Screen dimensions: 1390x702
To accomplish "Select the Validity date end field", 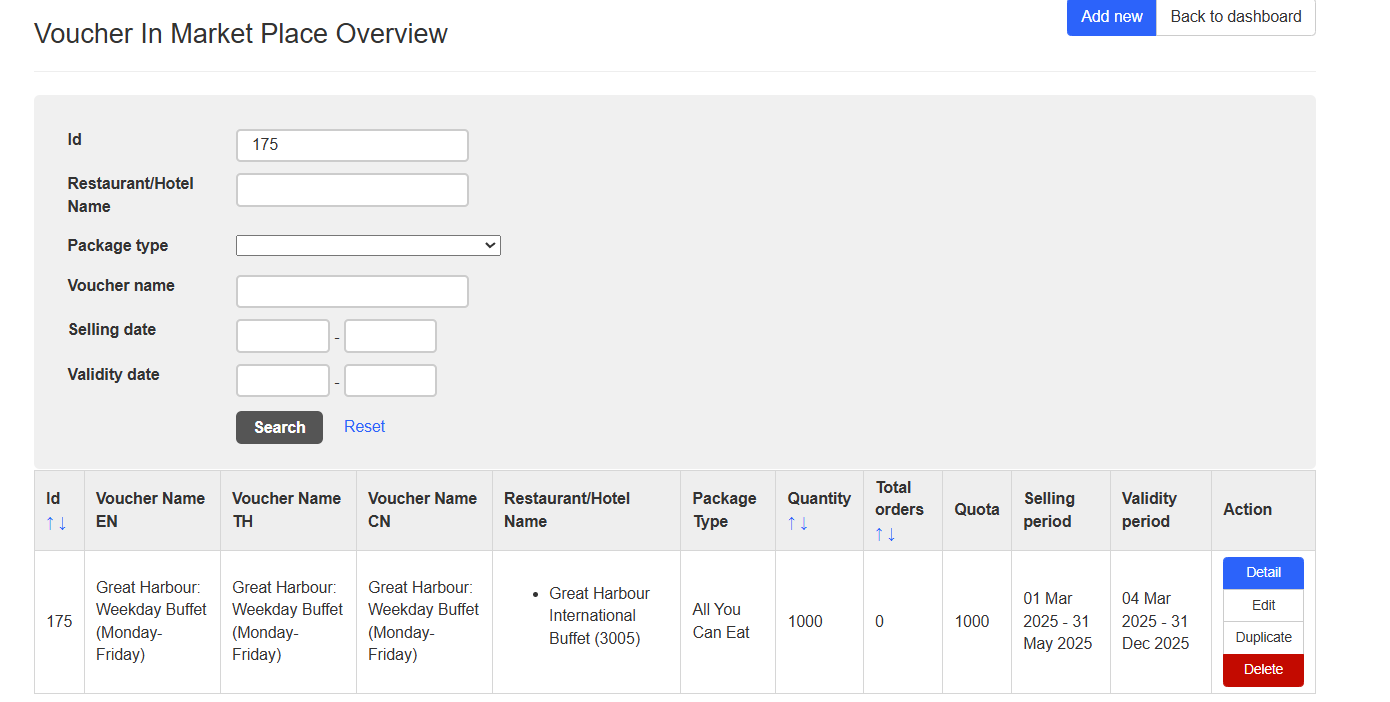I will point(390,381).
